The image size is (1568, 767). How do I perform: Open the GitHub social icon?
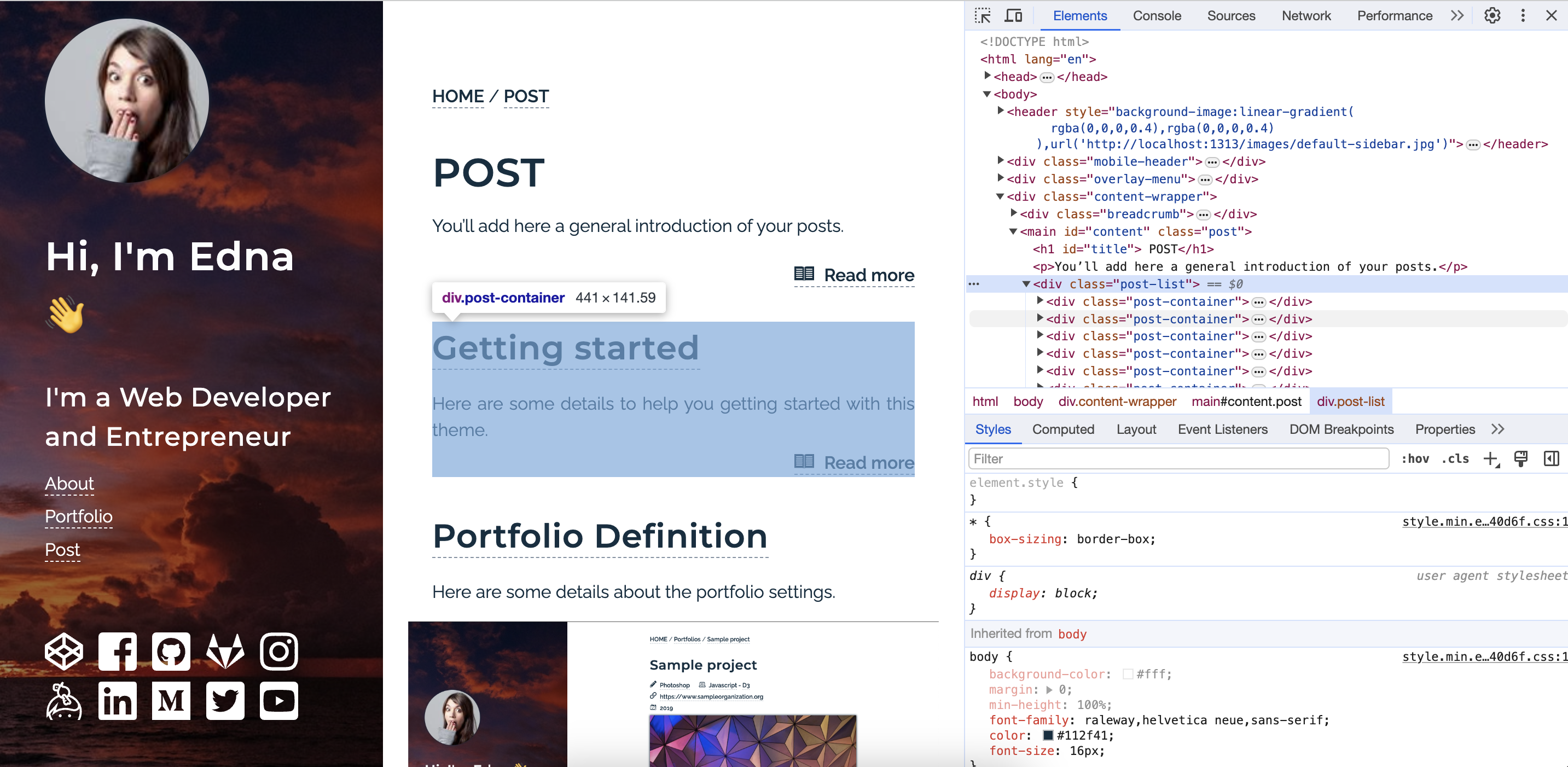(x=171, y=652)
